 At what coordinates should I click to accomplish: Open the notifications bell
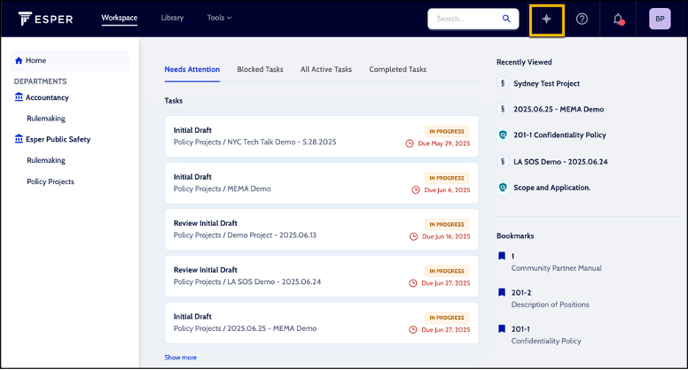(x=618, y=19)
